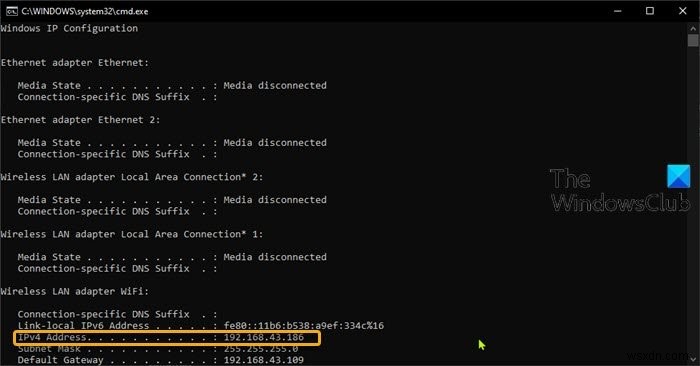Click the IPv4 address 192.168.43.186
Viewport: 700px width, 366px height.
pos(264,337)
